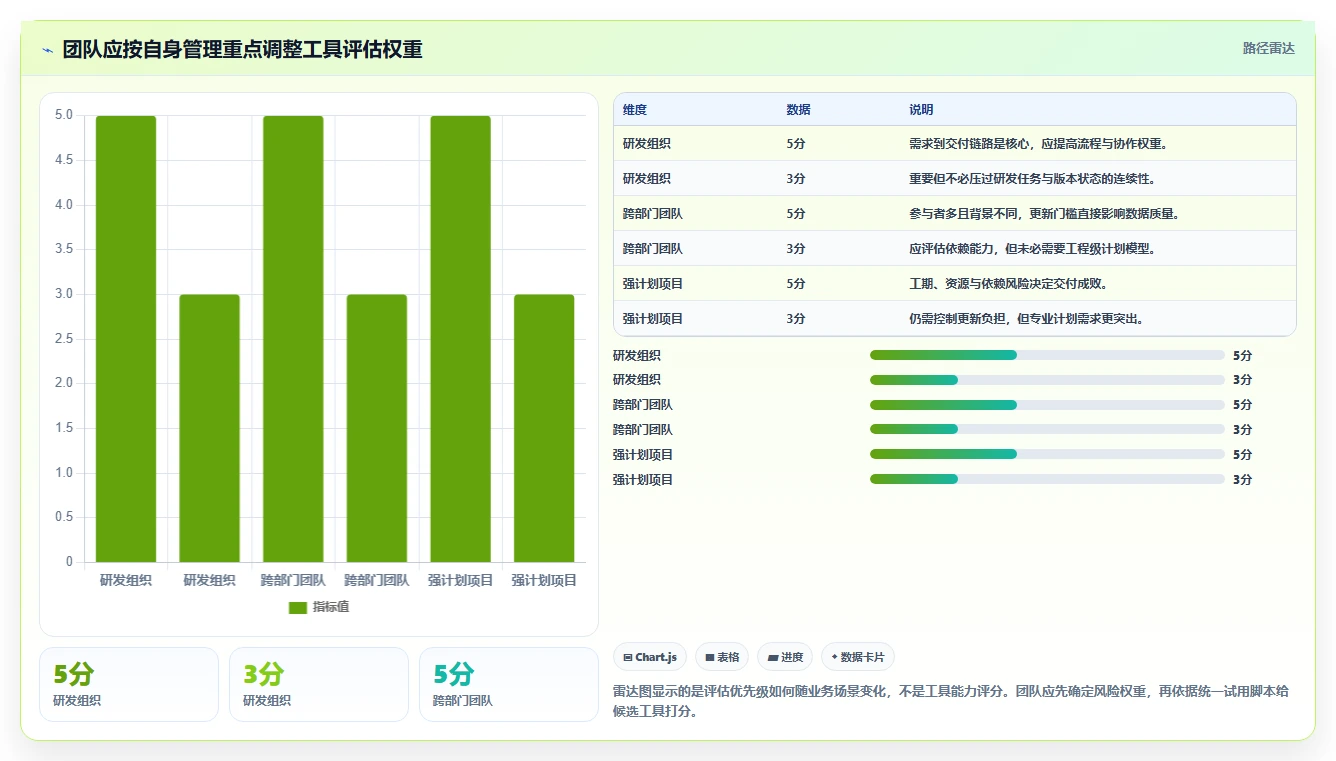Select the row 参与者多且背景不同，更新门槛直接影响数据质量。
Image resolution: width=1336 pixels, height=761 pixels.
pos(955,213)
